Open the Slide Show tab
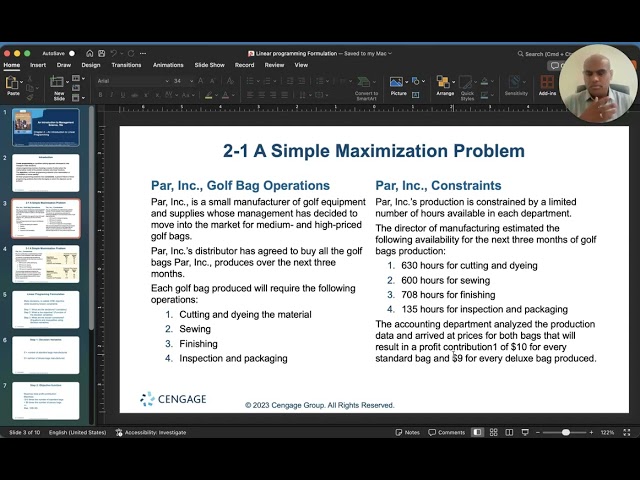This screenshot has height=480, width=640. (209, 65)
